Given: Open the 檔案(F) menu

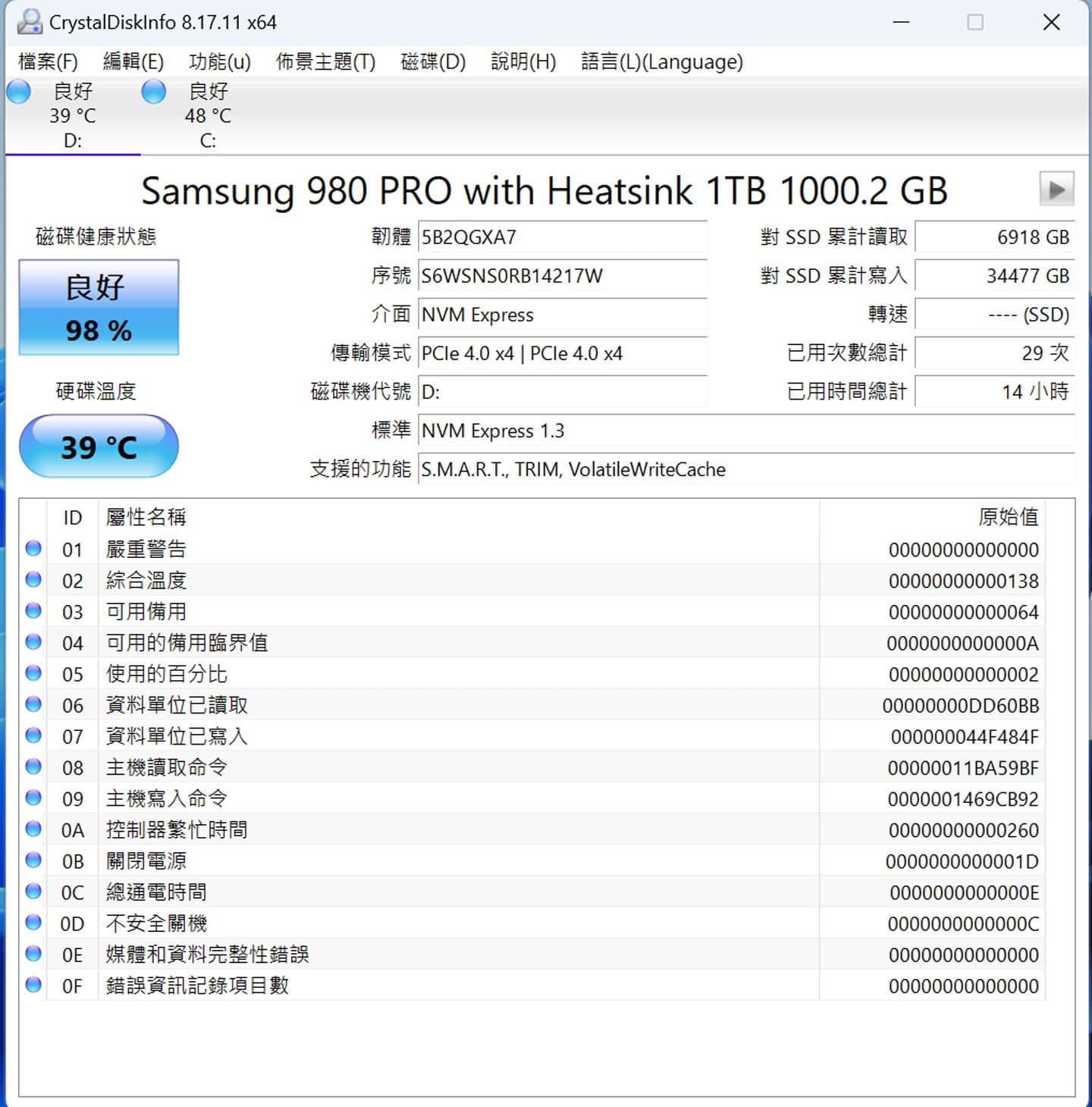Looking at the screenshot, I should (x=47, y=62).
